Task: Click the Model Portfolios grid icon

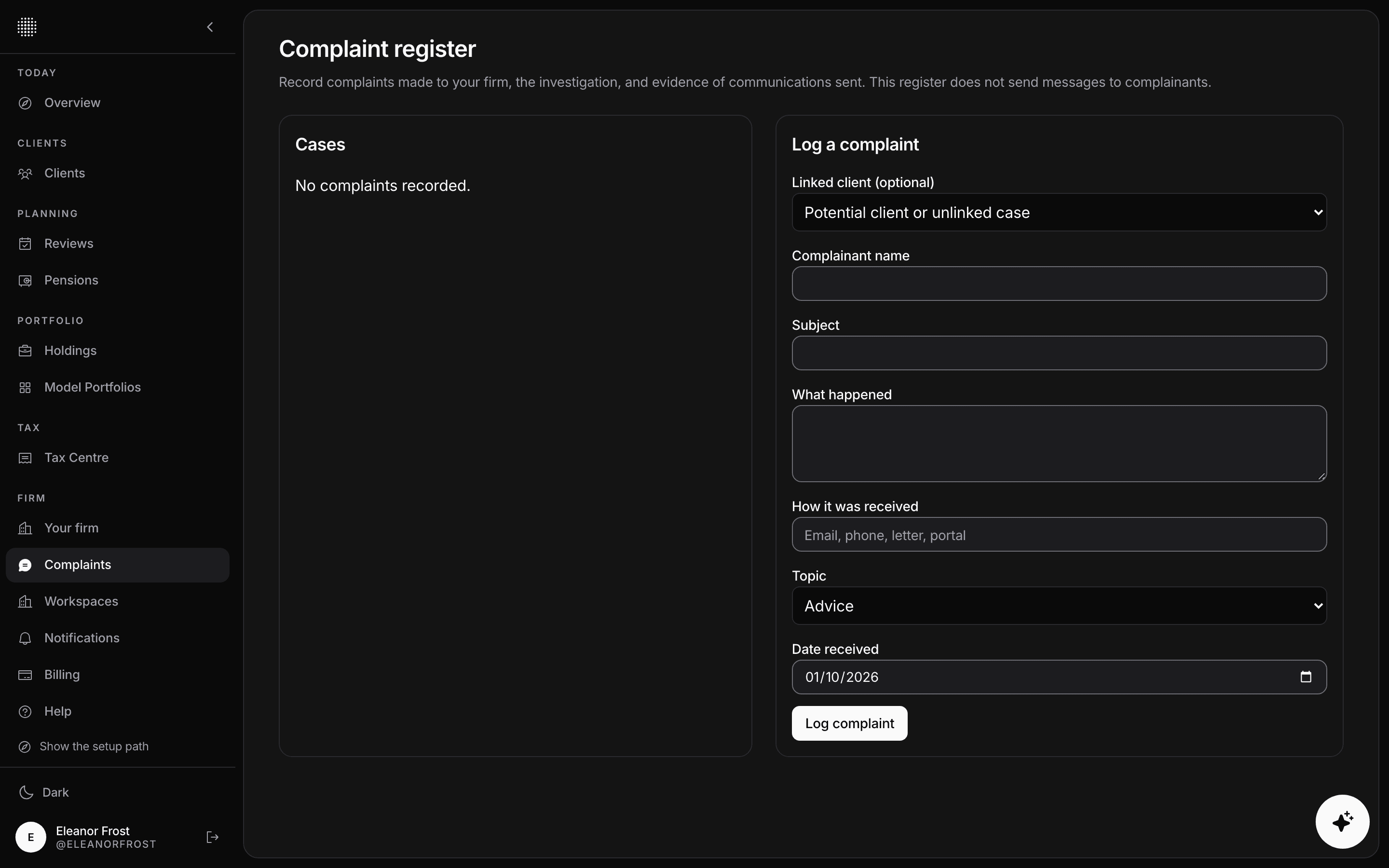Action: click(x=25, y=388)
